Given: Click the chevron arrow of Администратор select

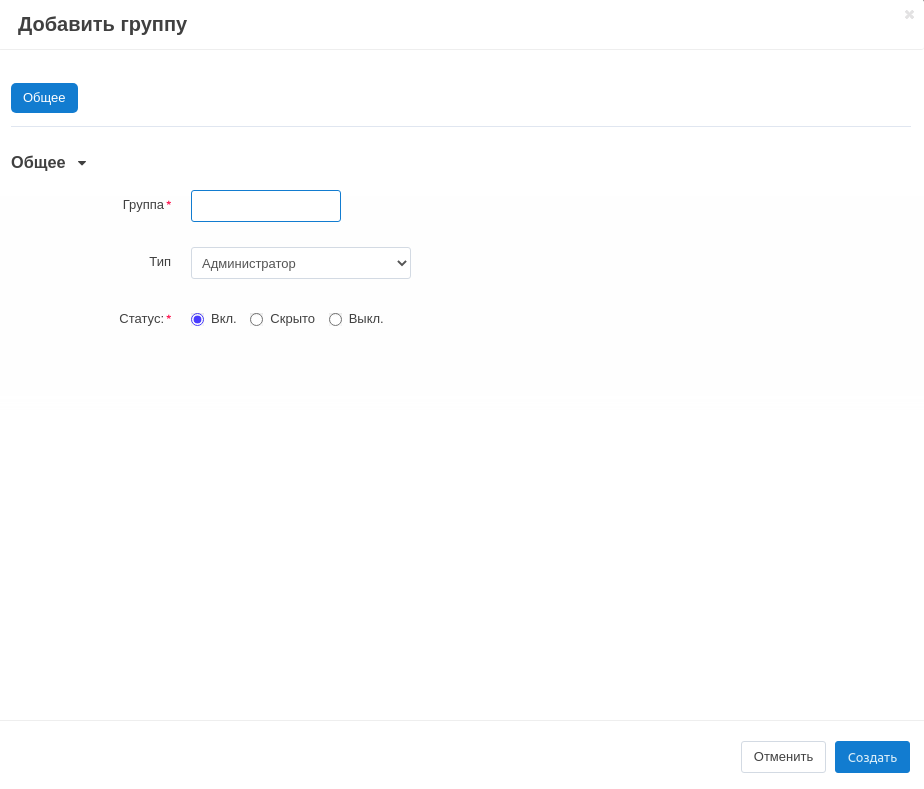Looking at the screenshot, I should pos(402,263).
